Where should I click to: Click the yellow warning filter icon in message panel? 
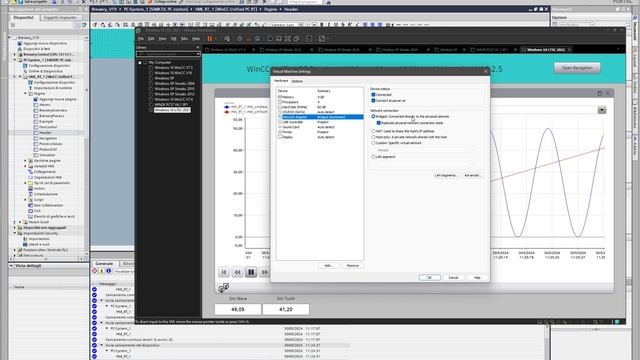[x=102, y=271]
